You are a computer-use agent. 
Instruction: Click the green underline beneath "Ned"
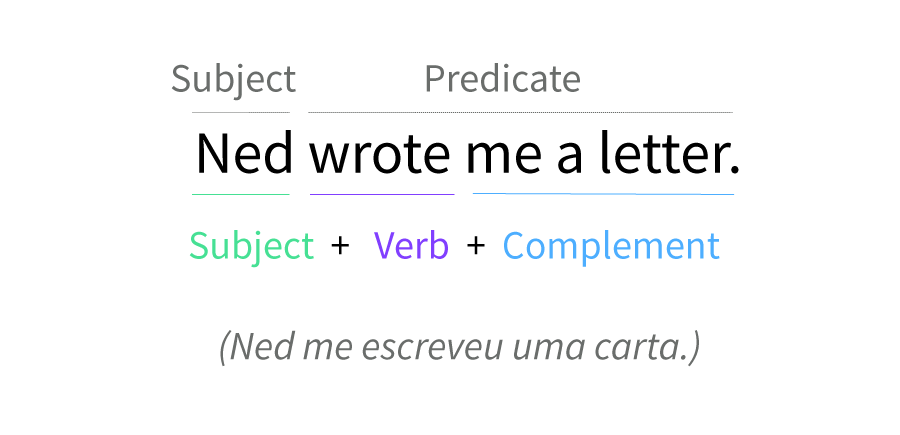click(241, 194)
